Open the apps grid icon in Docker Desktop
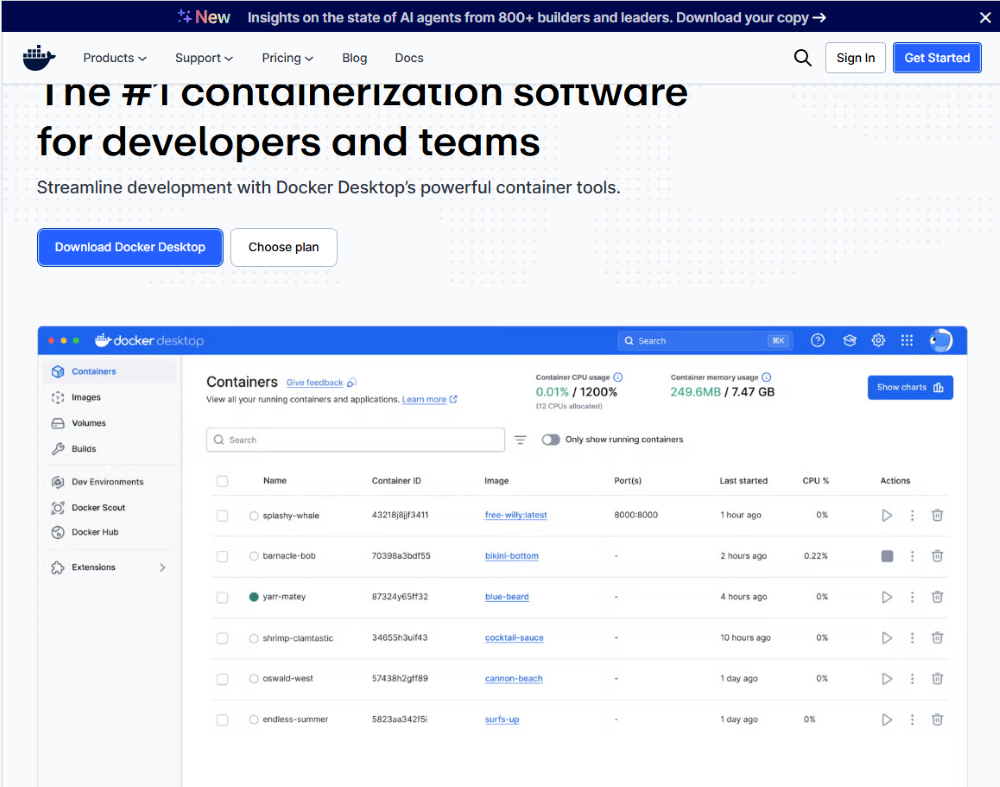The image size is (1000, 787). tap(907, 341)
